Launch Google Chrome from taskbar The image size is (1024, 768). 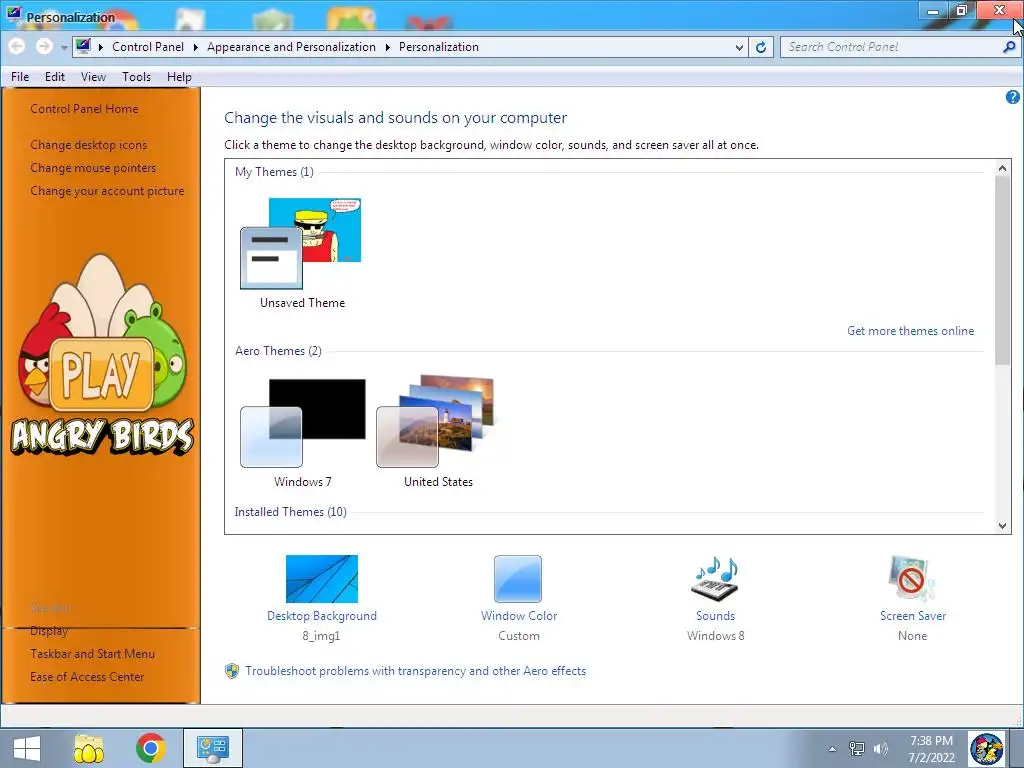tap(150, 748)
